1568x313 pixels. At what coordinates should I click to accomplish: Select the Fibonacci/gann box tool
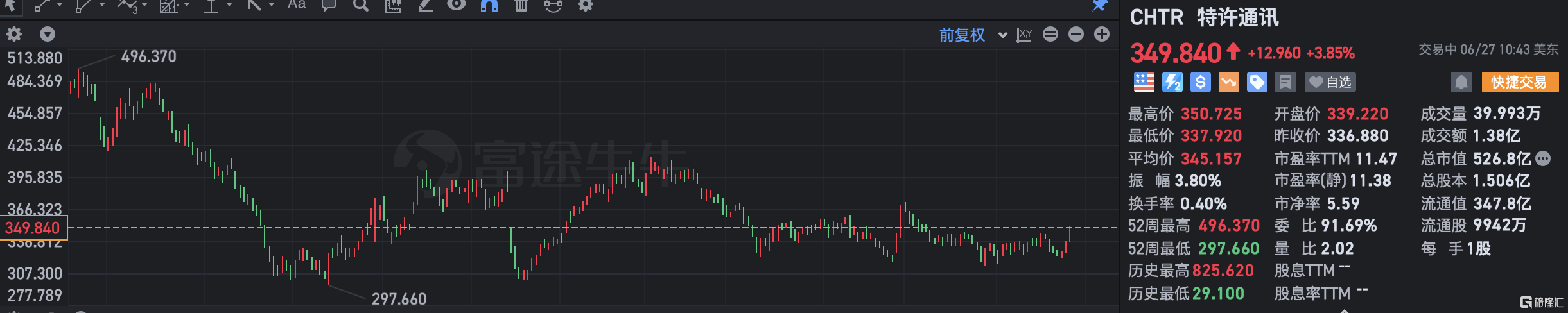[169, 6]
